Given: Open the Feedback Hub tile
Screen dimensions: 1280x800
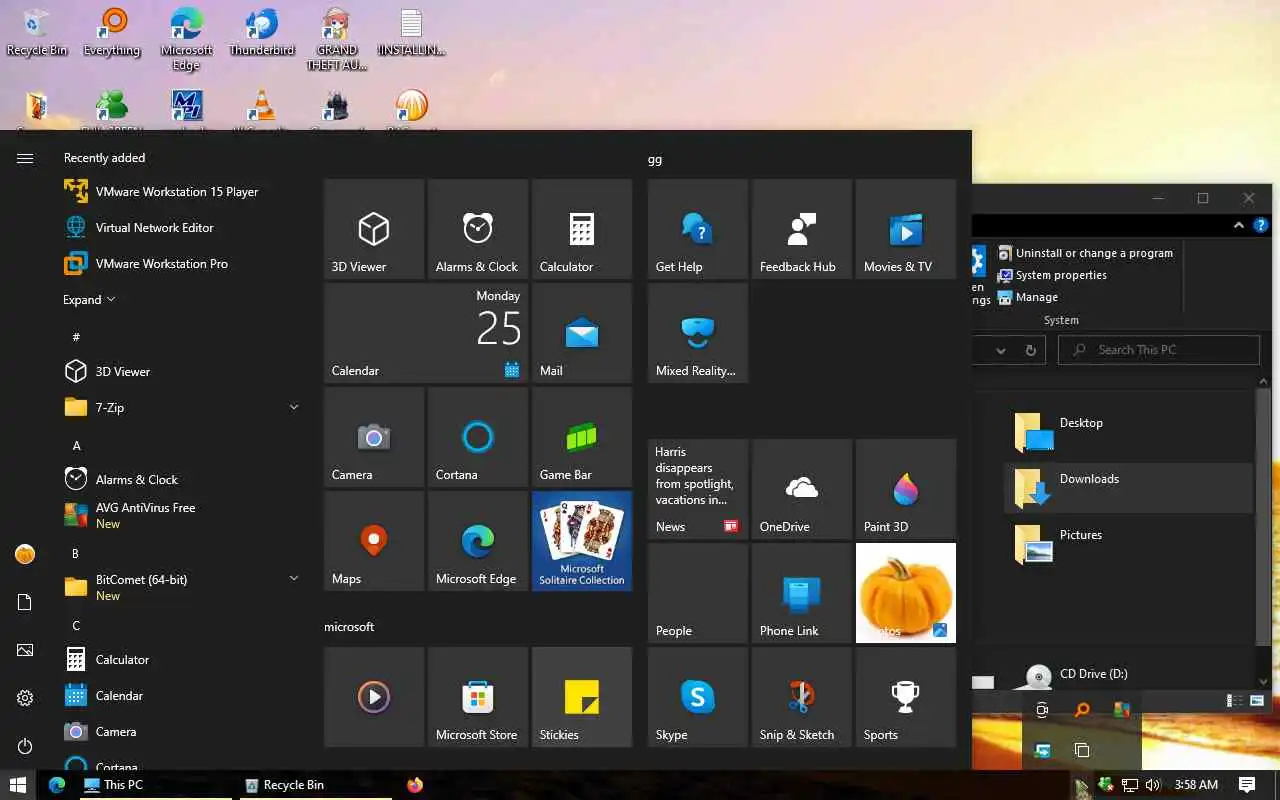Looking at the screenshot, I should pos(802,229).
